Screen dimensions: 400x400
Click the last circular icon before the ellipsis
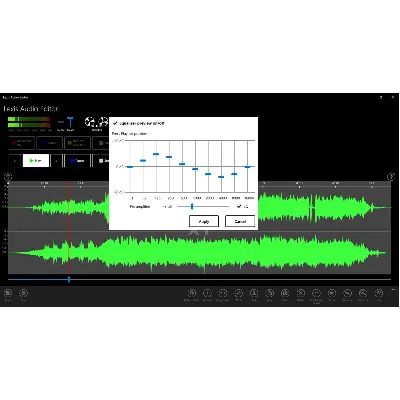379,293
